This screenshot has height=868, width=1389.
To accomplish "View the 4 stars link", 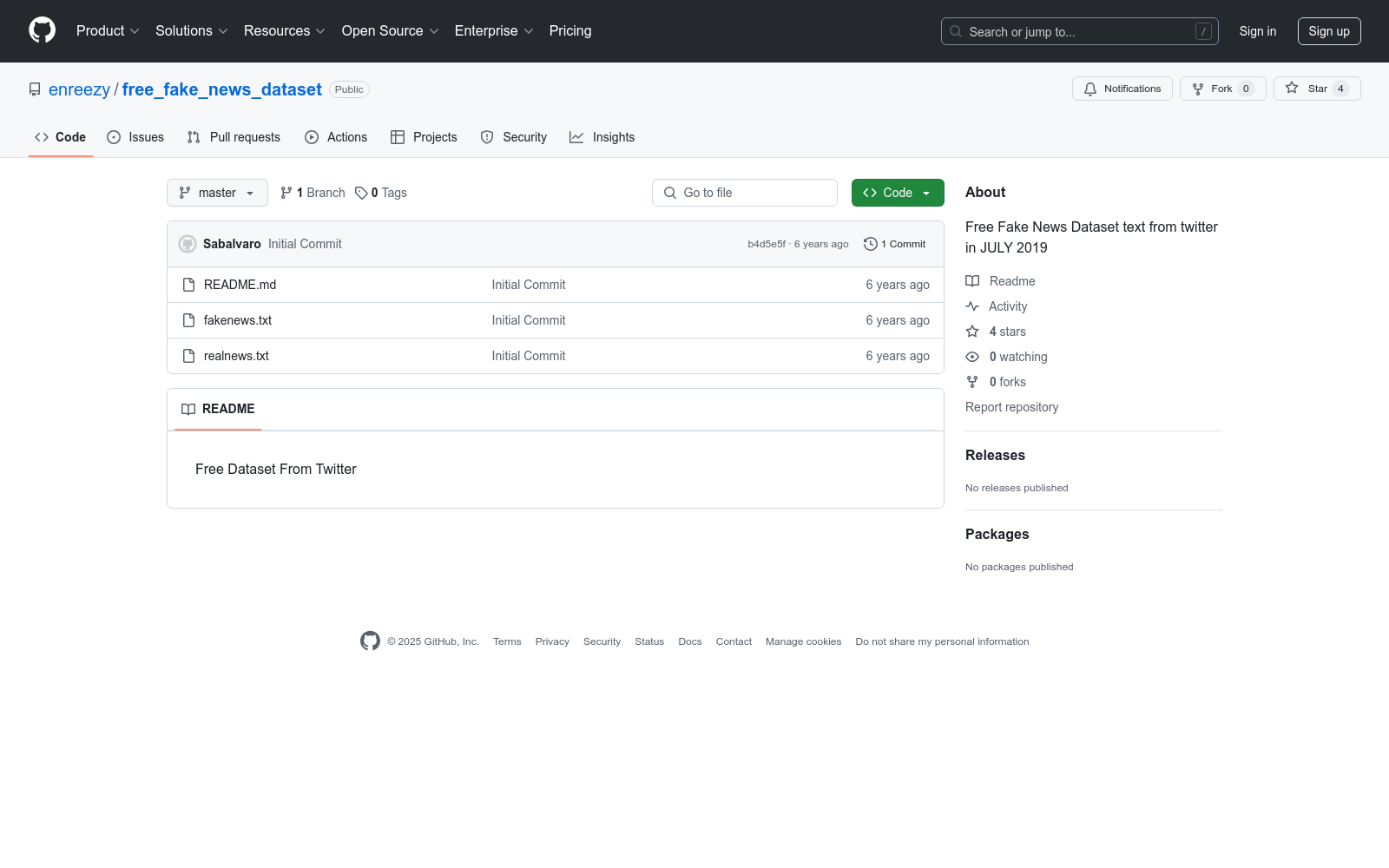I will [x=997, y=332].
